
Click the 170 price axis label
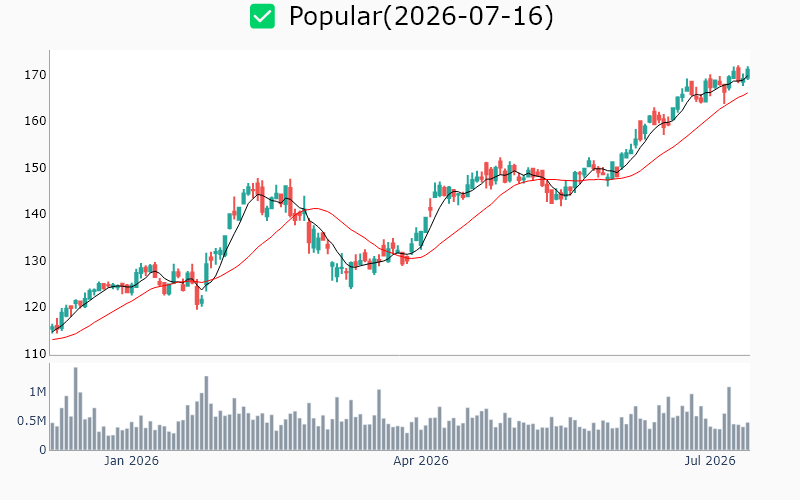tap(35, 75)
